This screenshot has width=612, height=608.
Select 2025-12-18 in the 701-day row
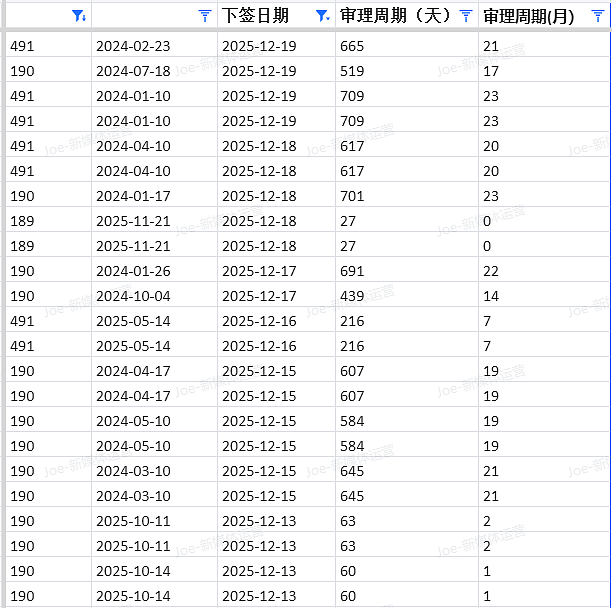click(x=276, y=196)
